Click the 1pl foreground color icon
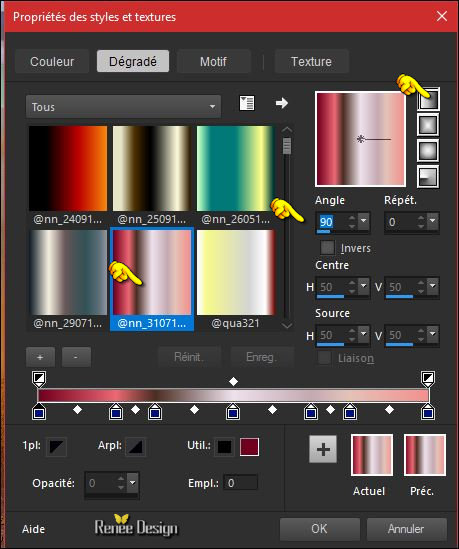This screenshot has width=459, height=549. point(56,447)
